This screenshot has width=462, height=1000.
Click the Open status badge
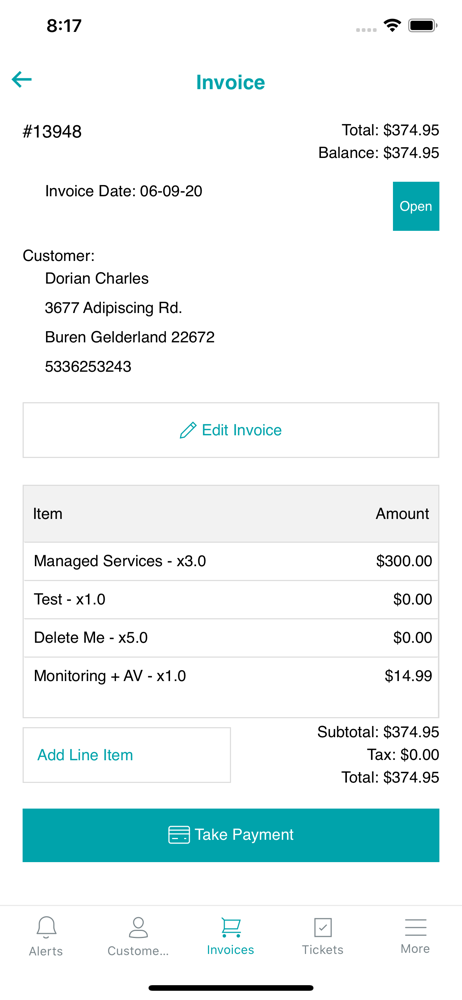(x=416, y=207)
